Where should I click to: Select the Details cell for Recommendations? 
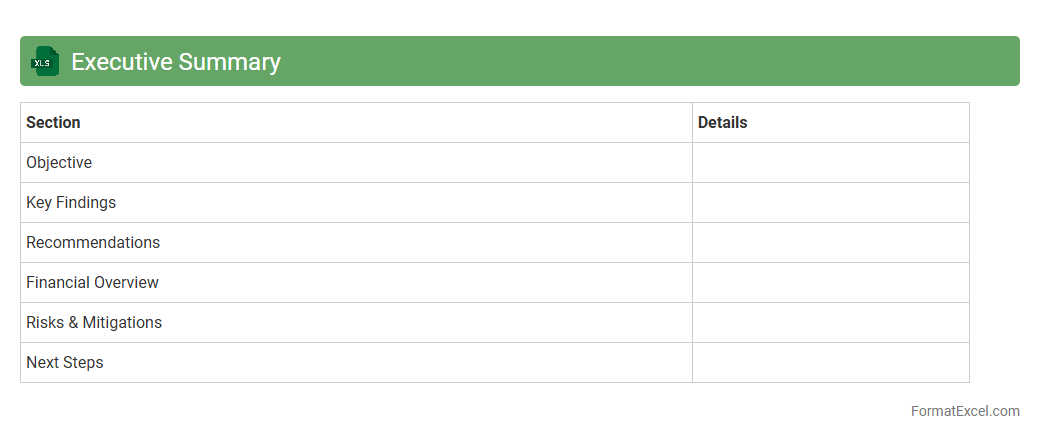pos(830,243)
